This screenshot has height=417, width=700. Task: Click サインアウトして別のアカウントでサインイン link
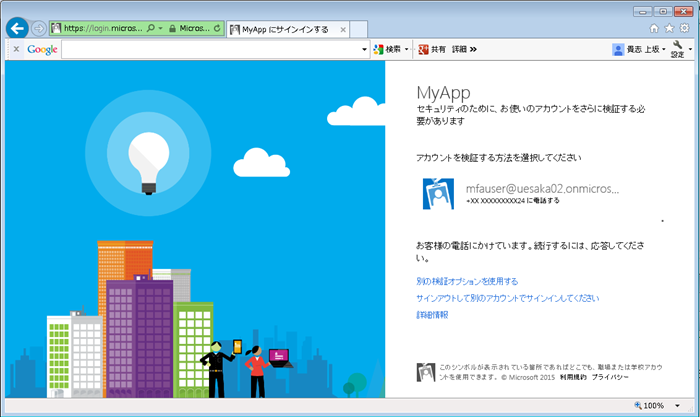coord(508,298)
